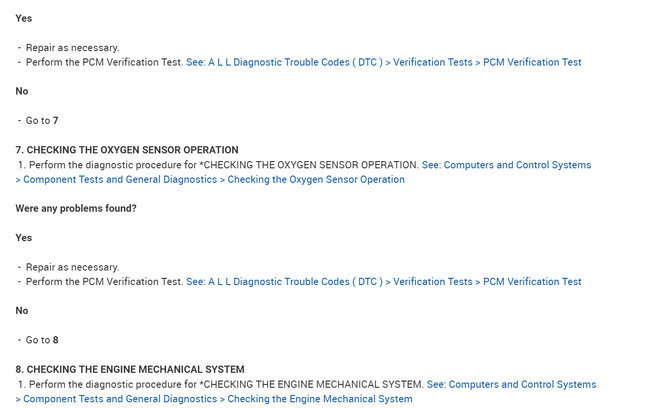
Task: Open "Checking the Engine Mechanical System" link
Action: (320, 399)
